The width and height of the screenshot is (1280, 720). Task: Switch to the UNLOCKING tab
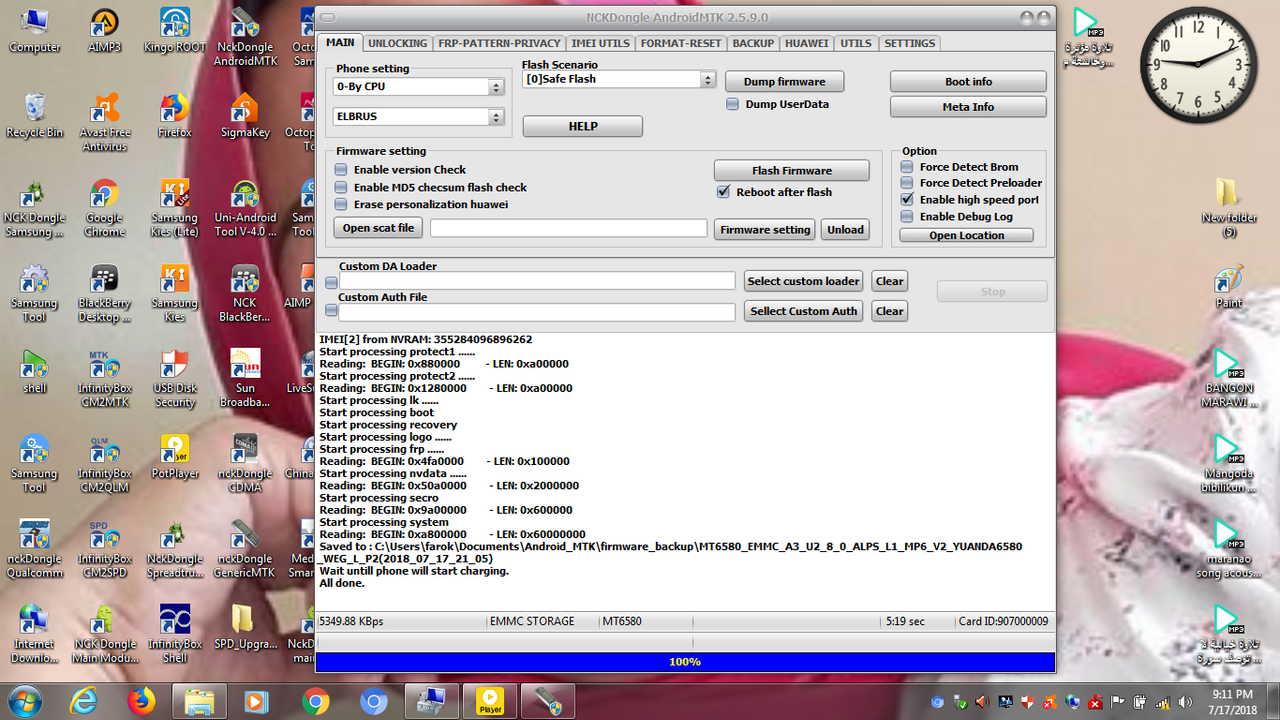(x=397, y=44)
